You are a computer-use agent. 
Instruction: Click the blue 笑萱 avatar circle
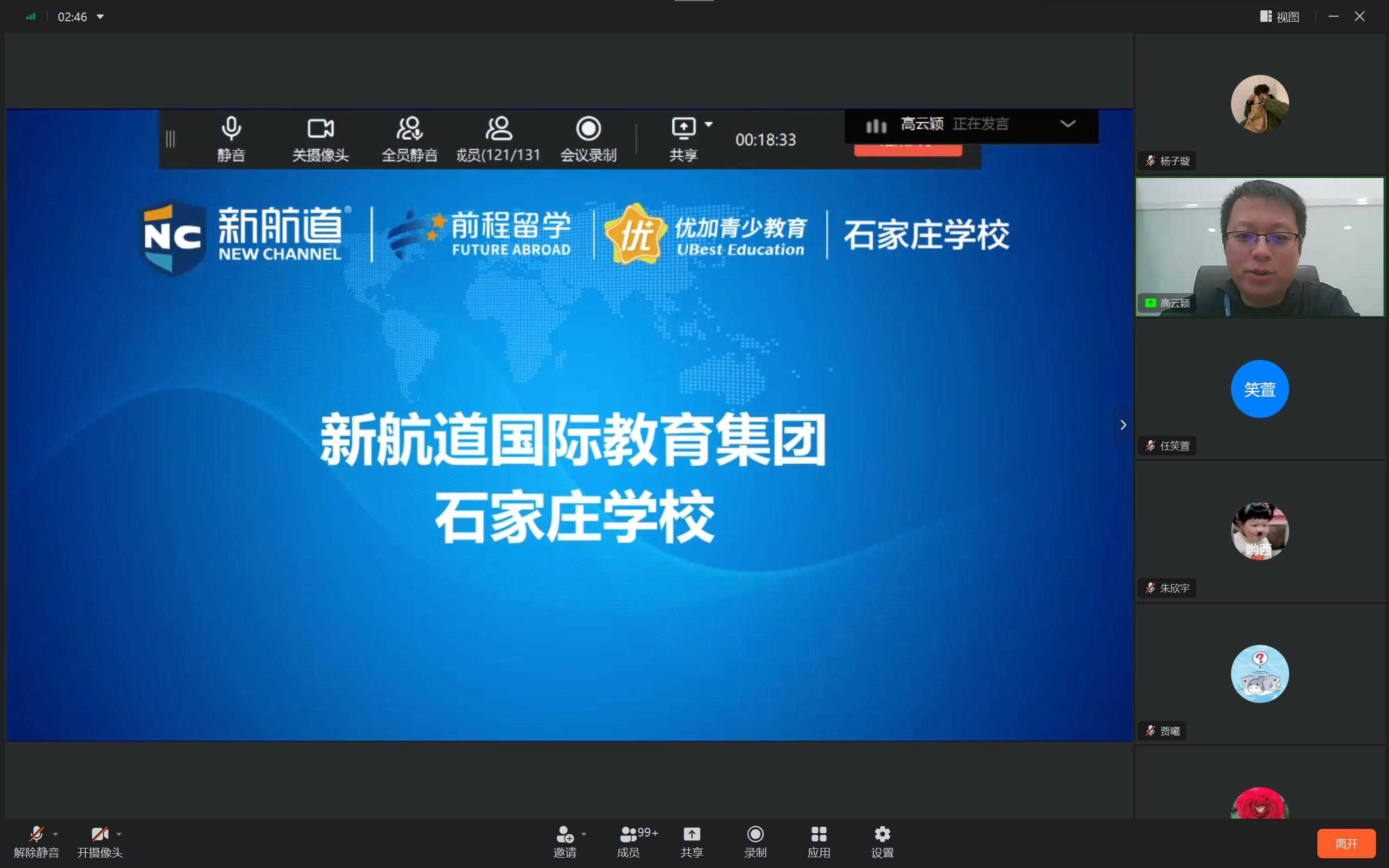1260,389
